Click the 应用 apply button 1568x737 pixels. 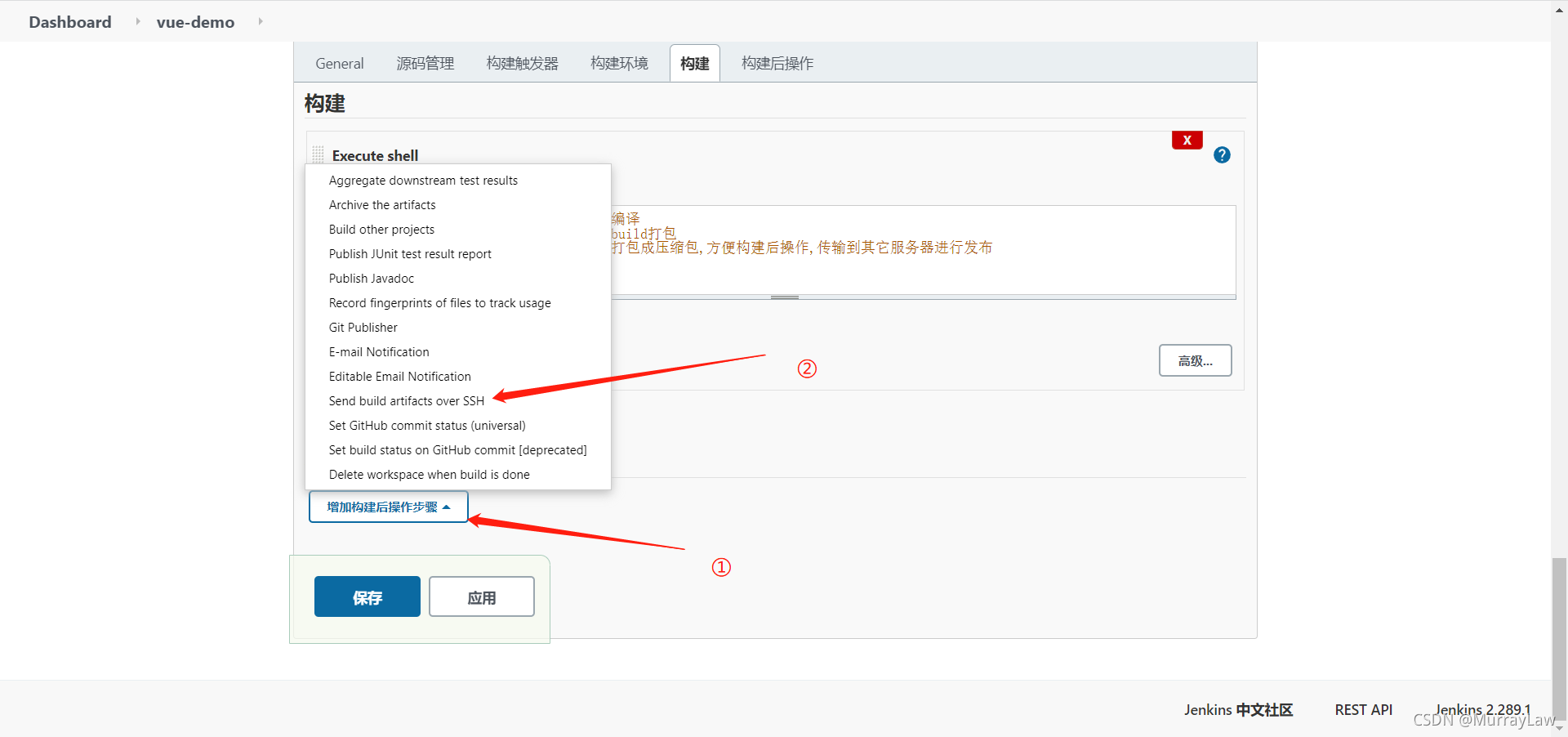pos(482,597)
